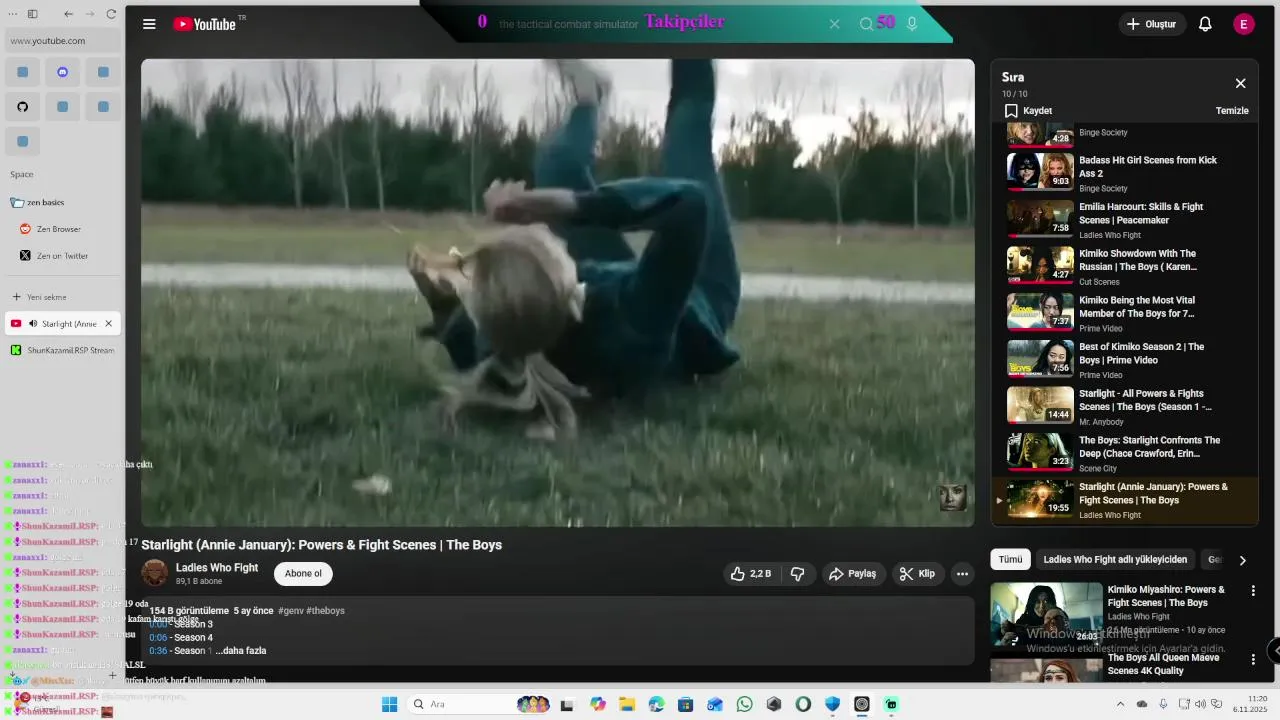Save the queue with Kaydet
Screen dimensions: 1280x720
(x=1028, y=111)
